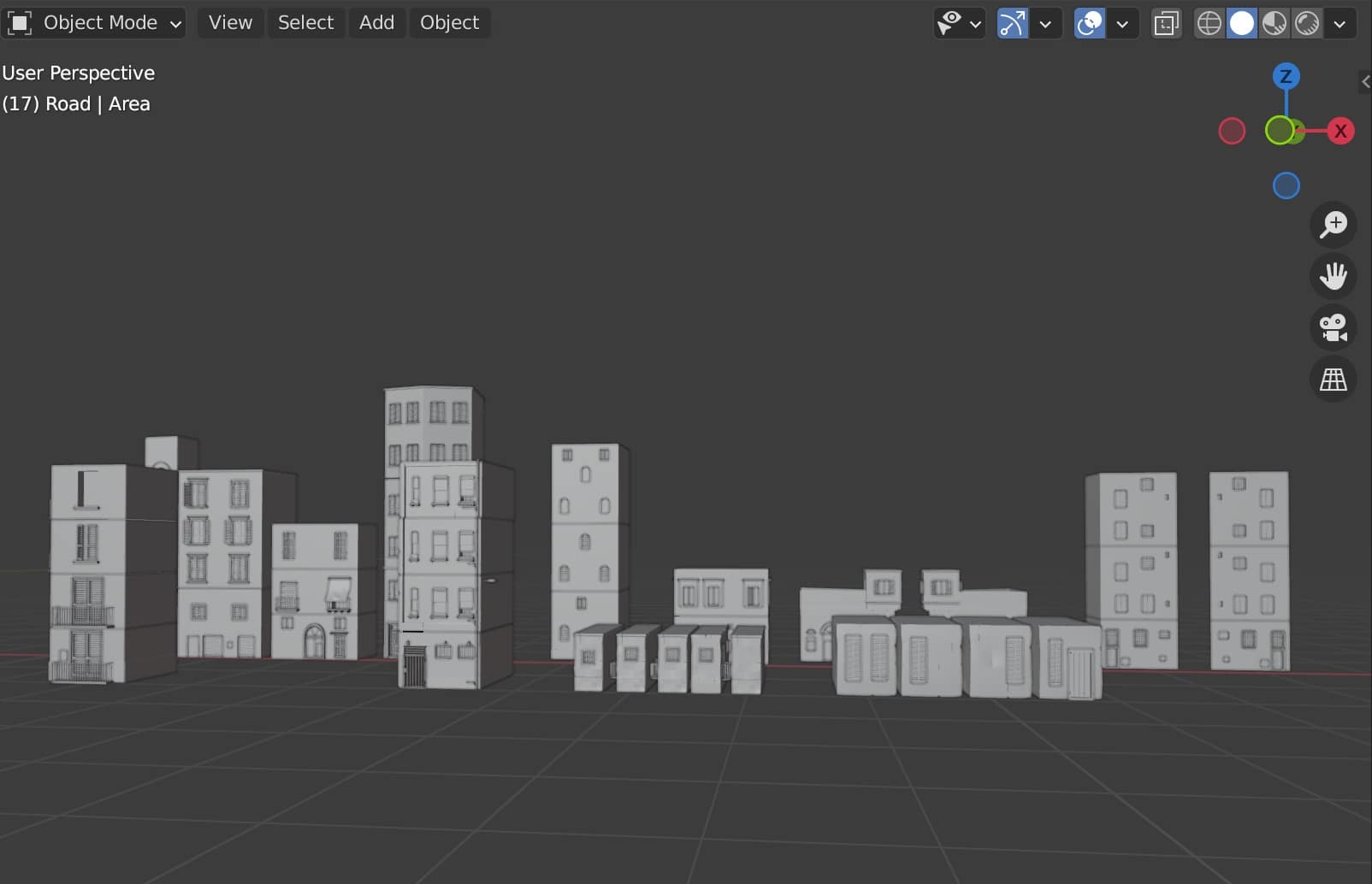Image resolution: width=1372 pixels, height=884 pixels.
Task: Expand the overlays options dropdown arrow
Action: pos(1122,24)
